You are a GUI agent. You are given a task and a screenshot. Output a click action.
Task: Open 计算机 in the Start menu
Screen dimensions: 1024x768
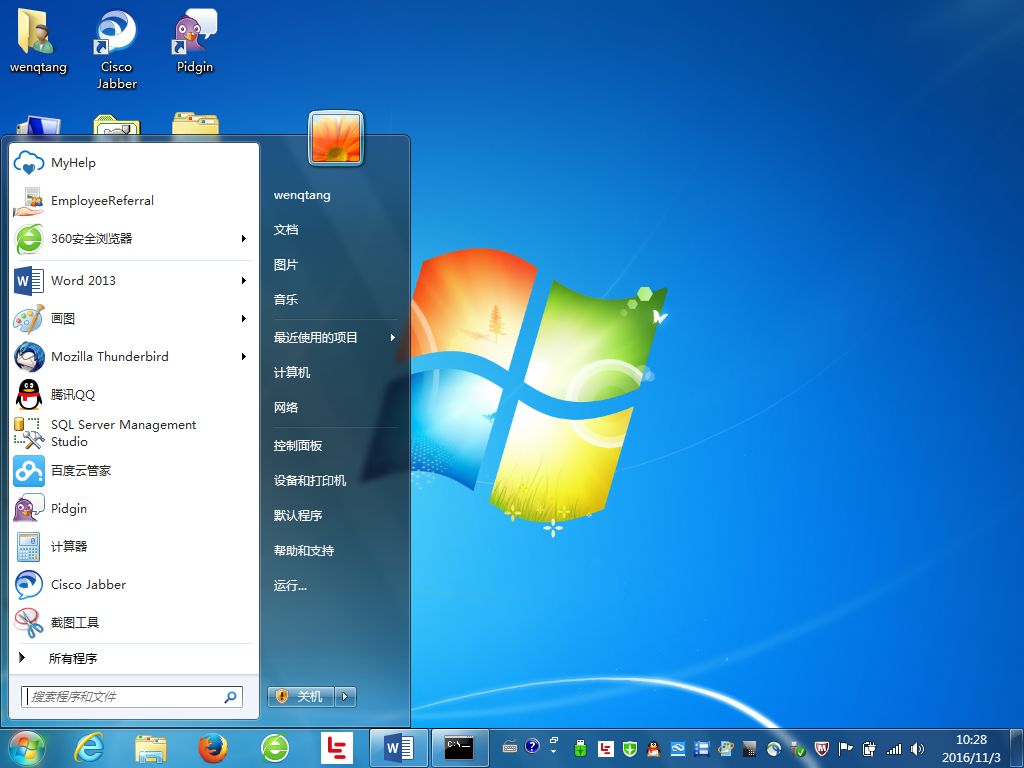tap(292, 372)
